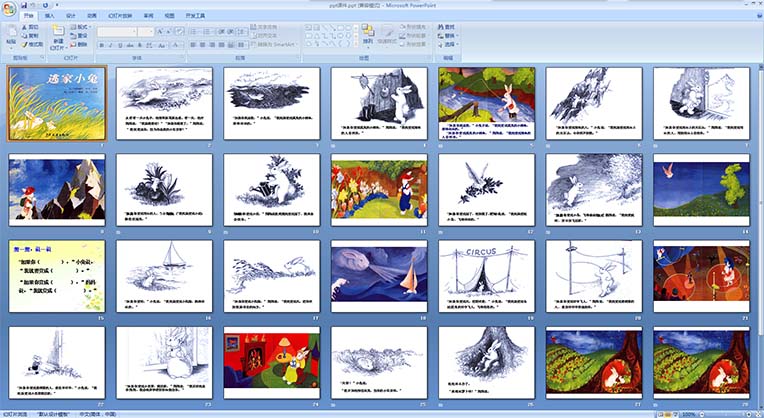Open Clipboard pane dialog launcher
Viewport: 764px width, 418px height.
click(x=42, y=57)
